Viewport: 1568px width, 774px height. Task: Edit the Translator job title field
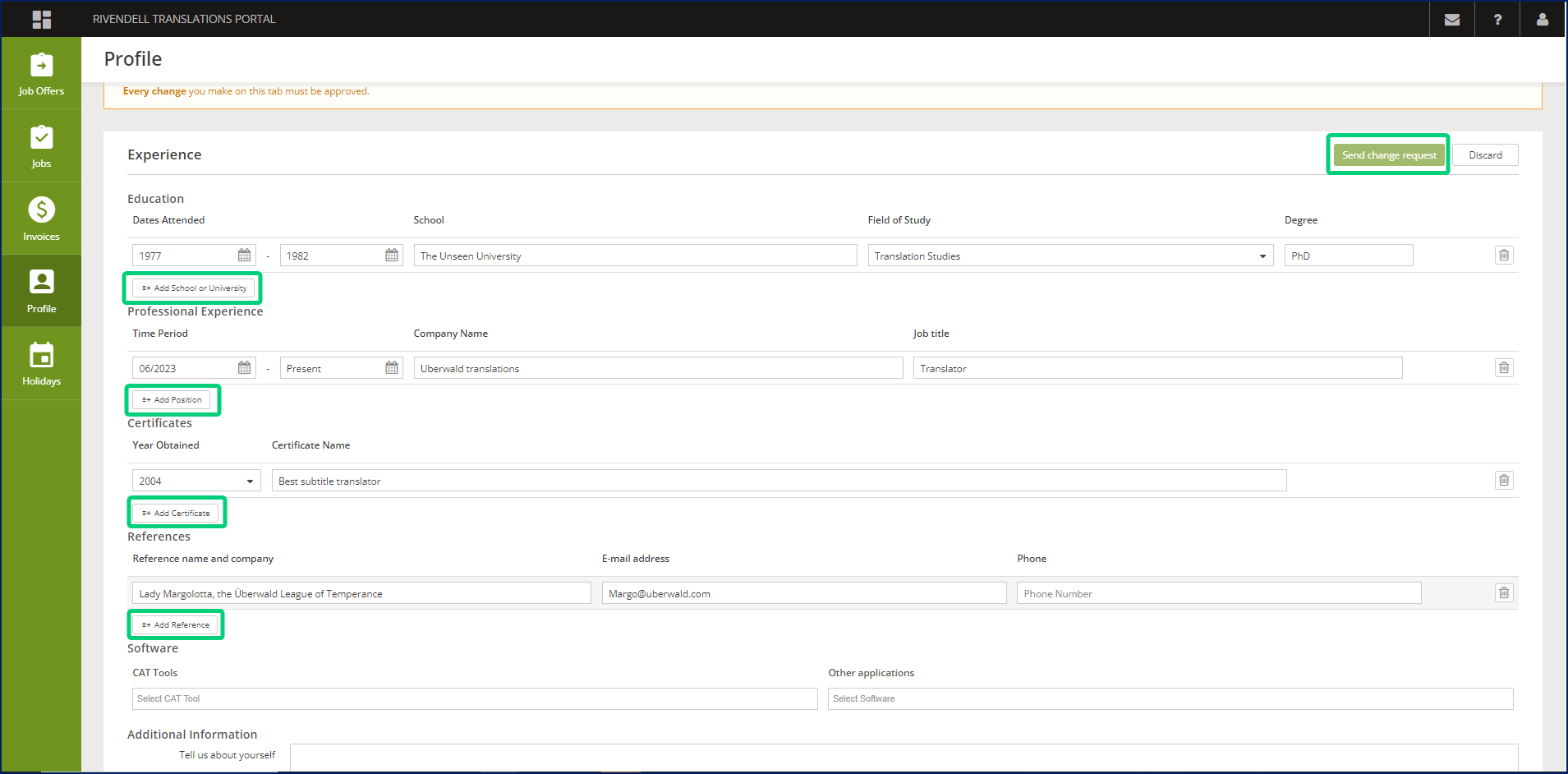point(1157,368)
